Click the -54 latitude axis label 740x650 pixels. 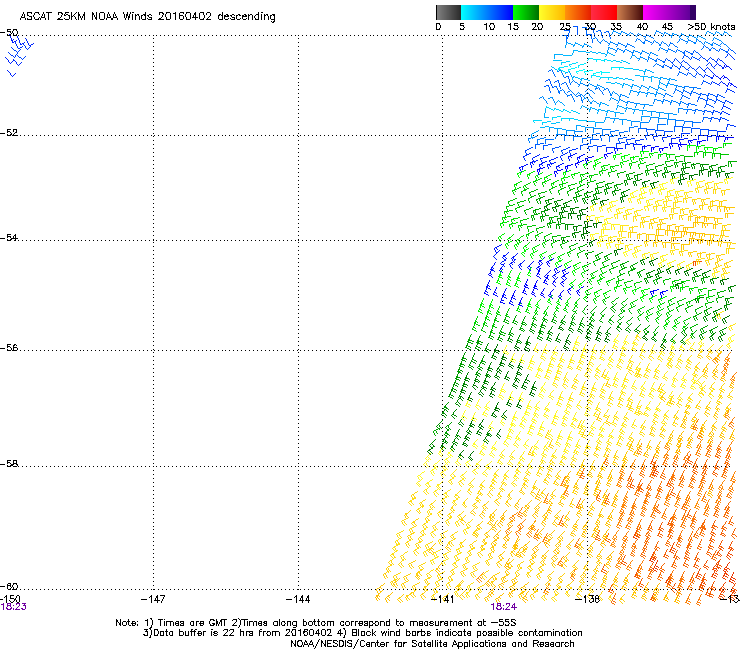[x=9, y=237]
